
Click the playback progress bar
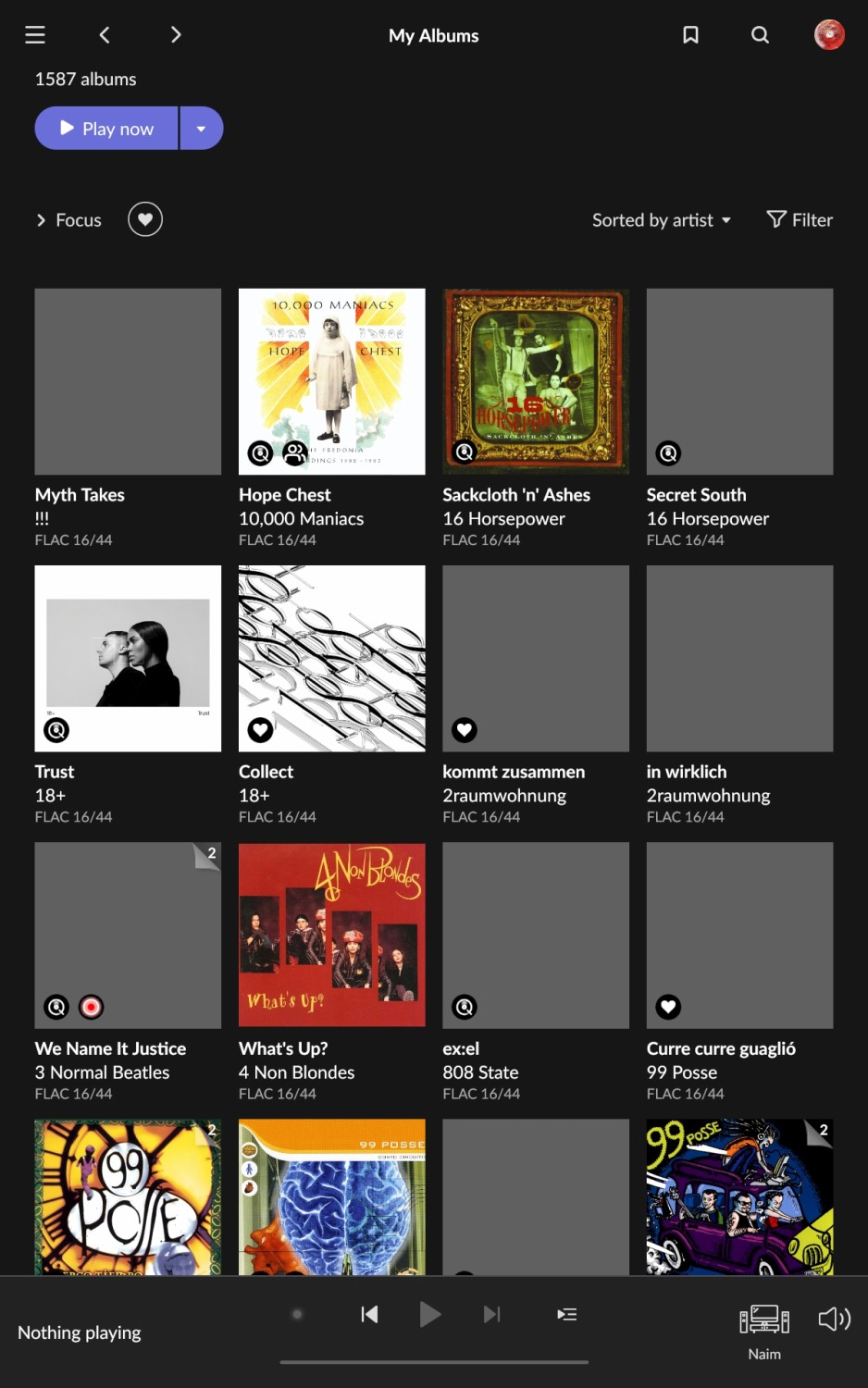point(434,1362)
